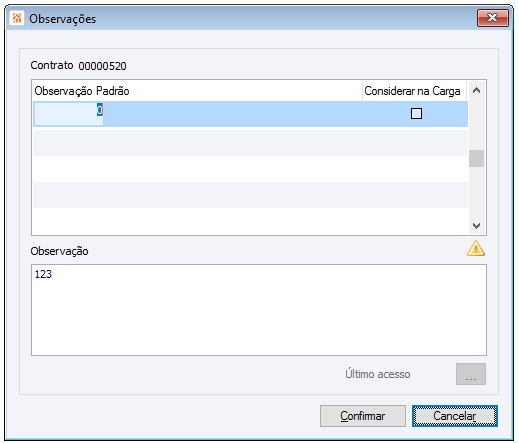Click the scroll up arrow in grid
Screen dimensions: 519x443
pyautogui.click(x=476, y=91)
